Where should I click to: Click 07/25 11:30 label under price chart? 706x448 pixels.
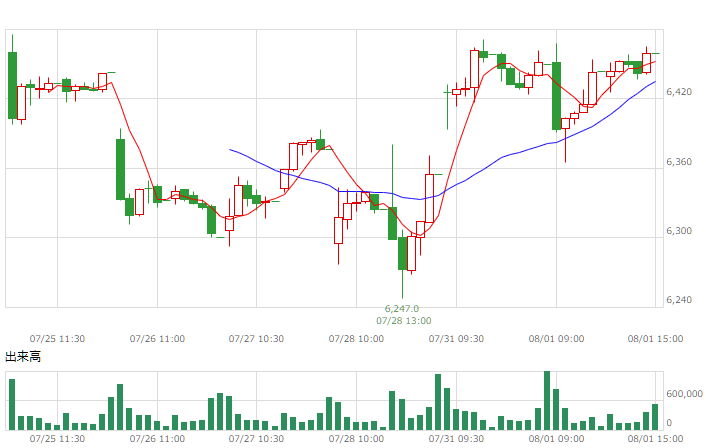57,339
